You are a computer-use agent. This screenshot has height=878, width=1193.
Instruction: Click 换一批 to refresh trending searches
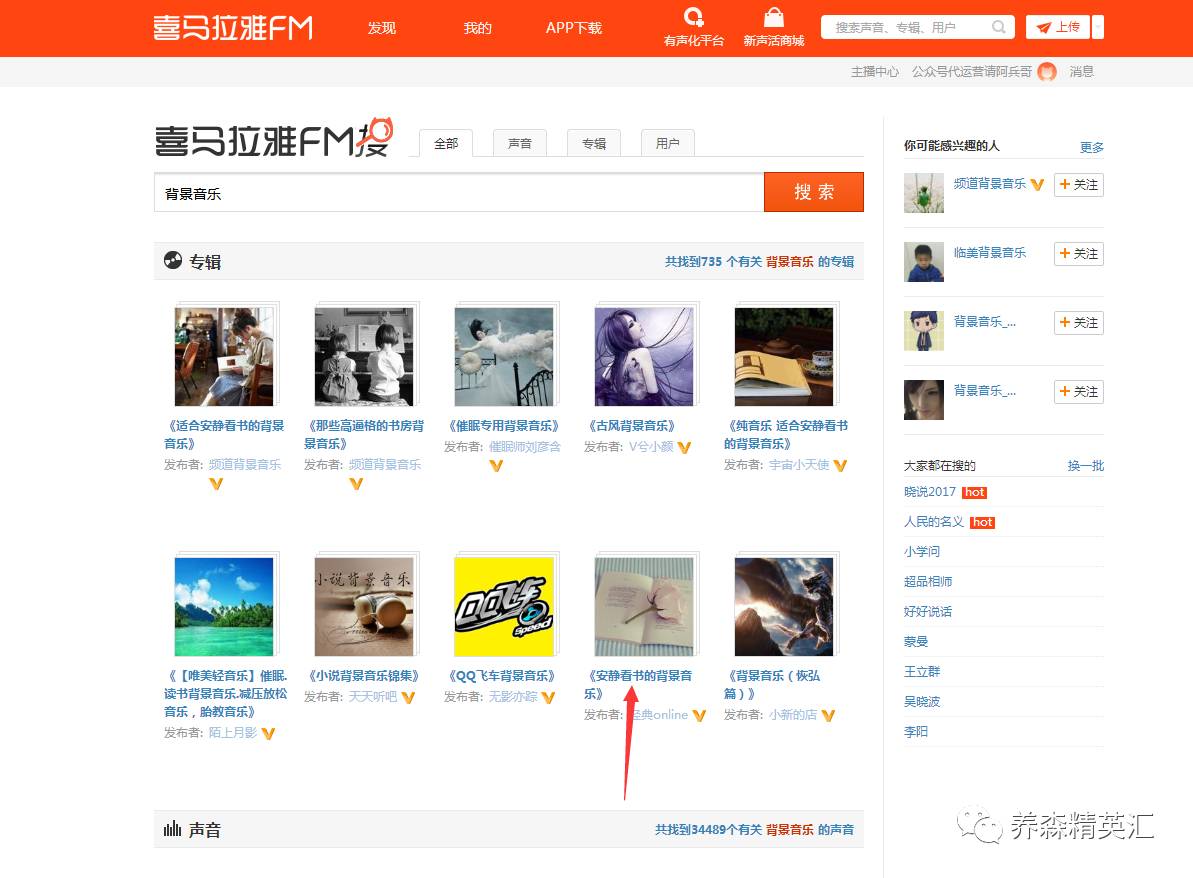1086,466
